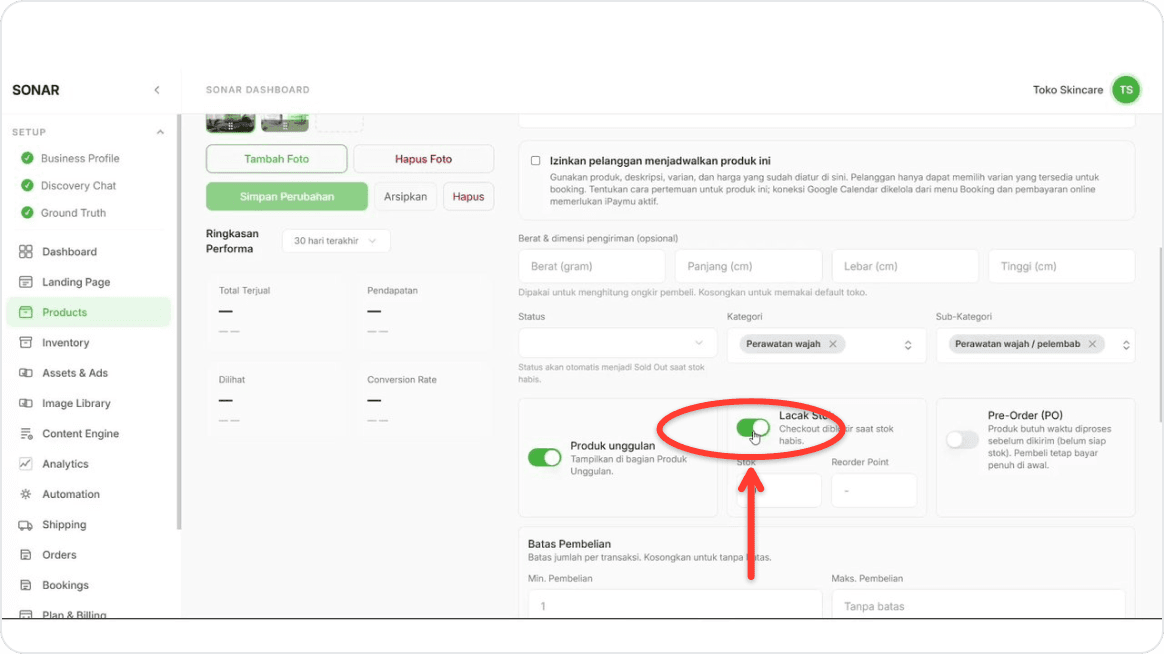The width and height of the screenshot is (1164, 654).
Task: Open the 30 hari terakhir period dropdown
Action: click(x=336, y=241)
